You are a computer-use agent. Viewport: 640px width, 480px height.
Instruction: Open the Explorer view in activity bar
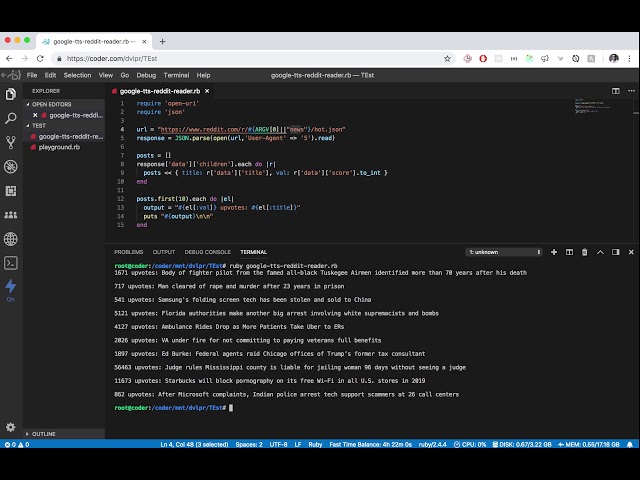(x=11, y=94)
